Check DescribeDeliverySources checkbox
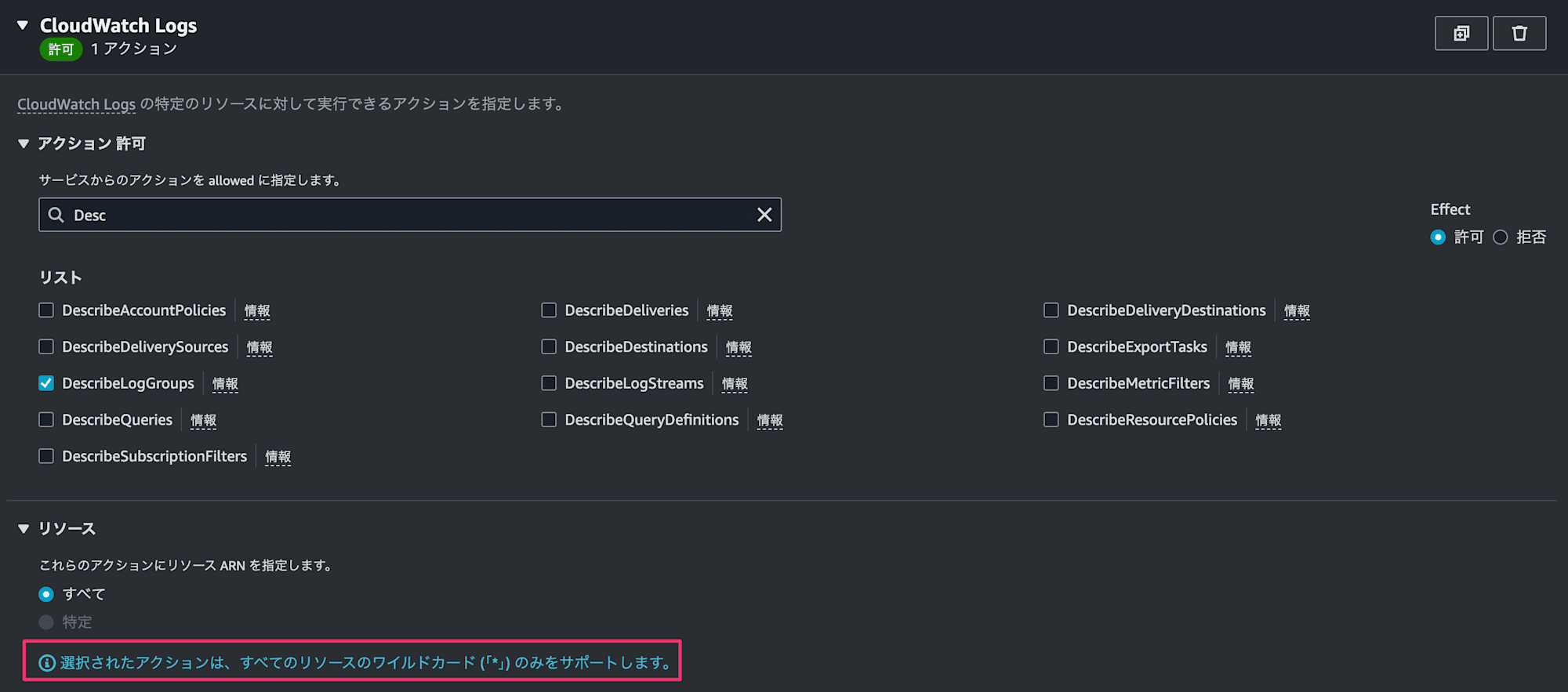The width and height of the screenshot is (1568, 692). tap(46, 346)
